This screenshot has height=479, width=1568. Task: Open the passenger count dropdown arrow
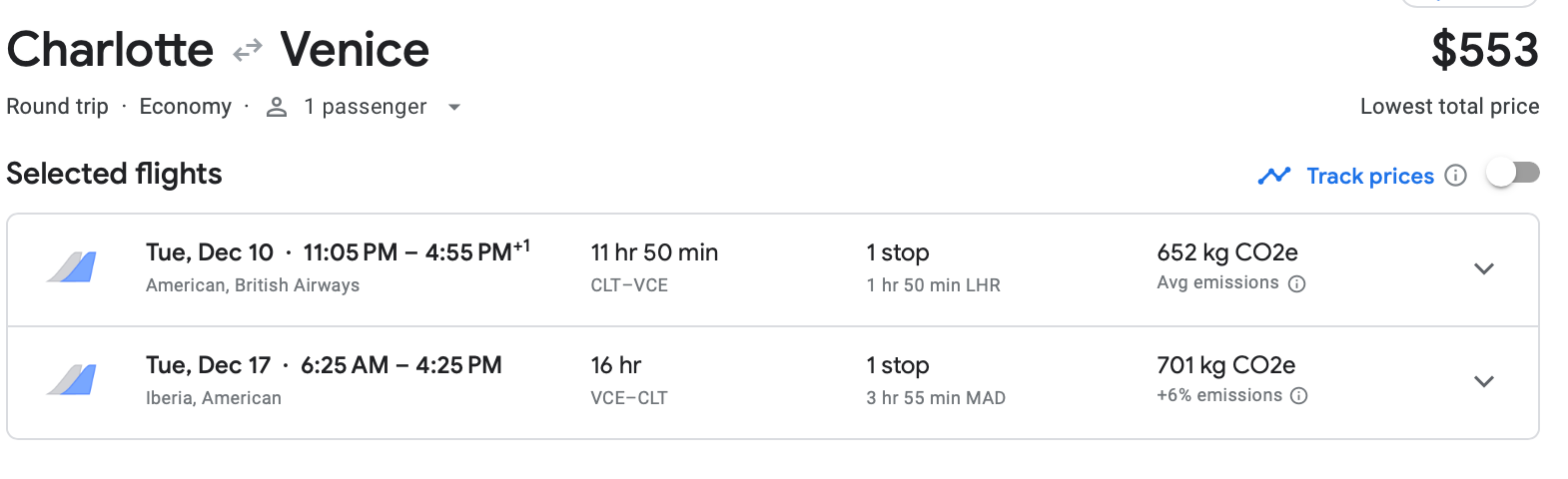click(x=454, y=107)
